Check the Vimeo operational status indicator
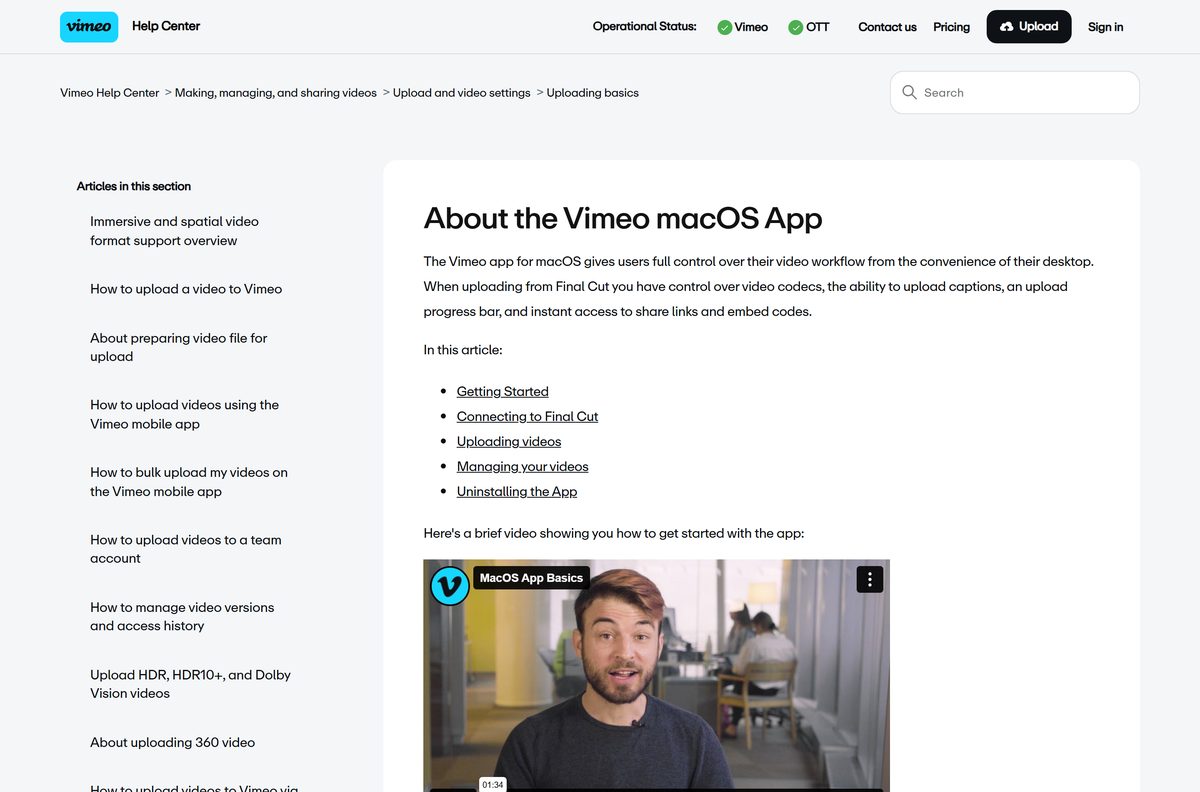Screen dimensions: 1200x792 (742, 27)
